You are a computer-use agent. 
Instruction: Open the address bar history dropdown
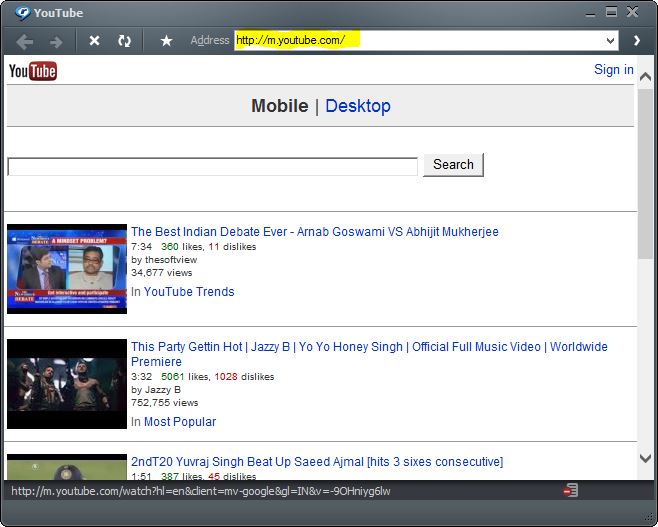point(611,41)
